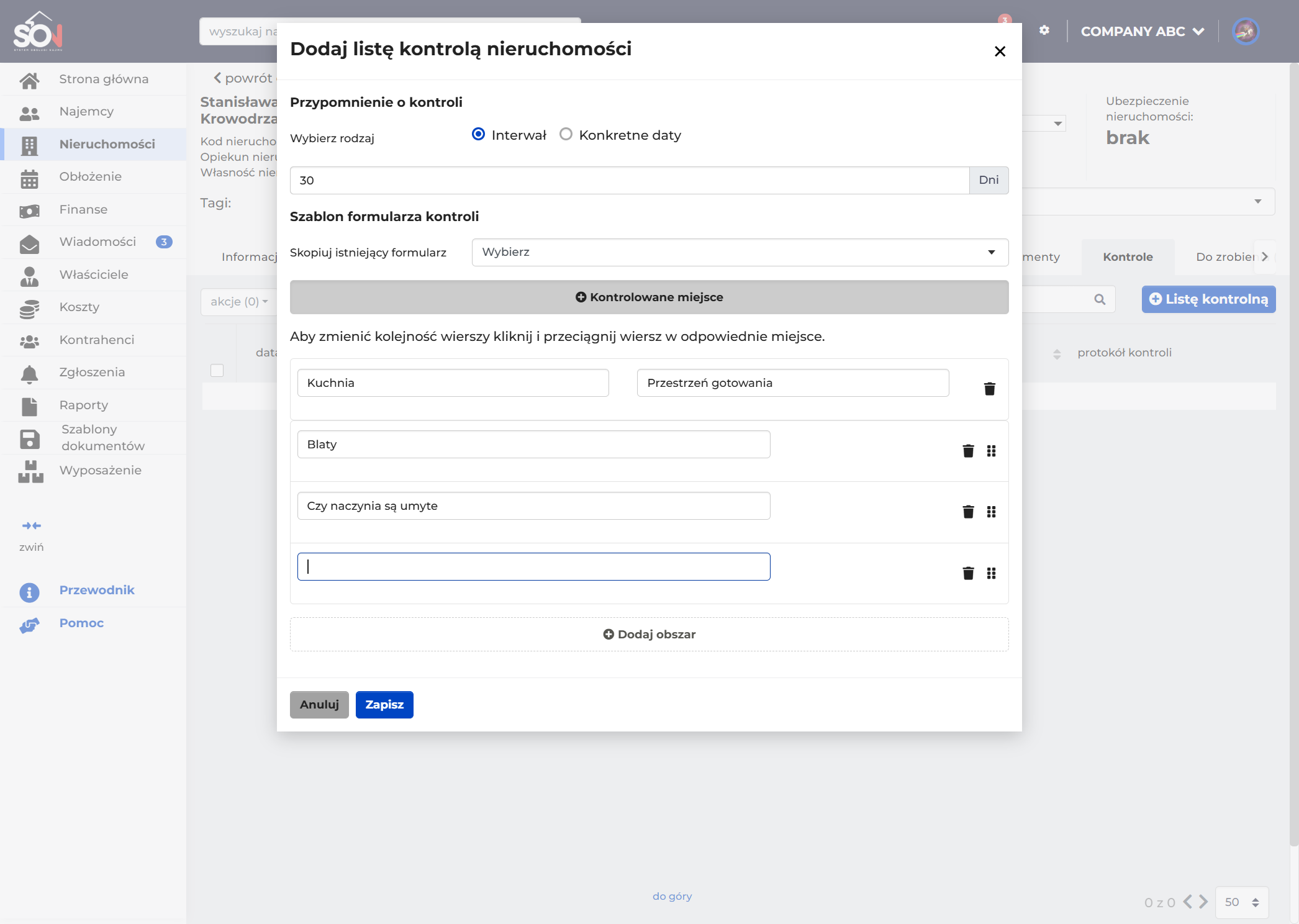The width and height of the screenshot is (1299, 924).
Task: Collapse sidebar with zwiń
Action: click(x=31, y=536)
